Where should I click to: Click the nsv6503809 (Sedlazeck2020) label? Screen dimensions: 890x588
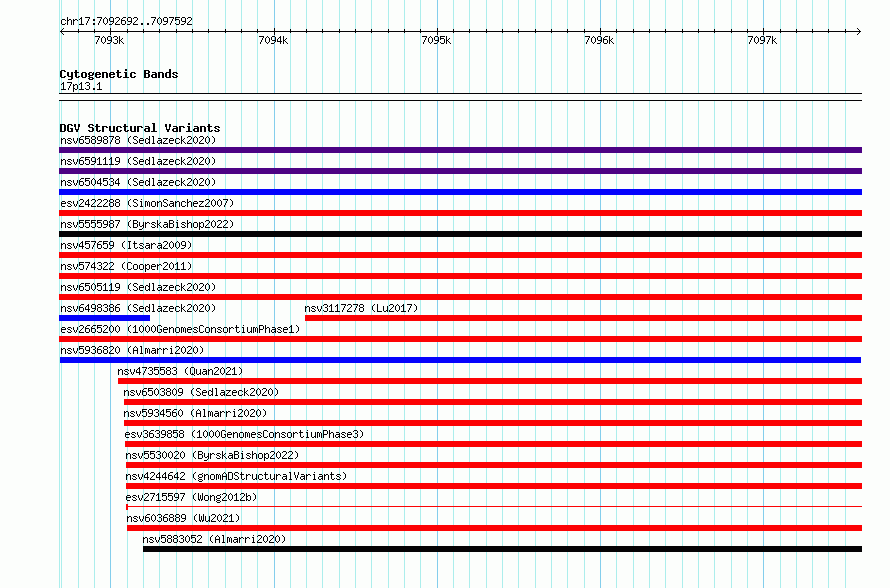point(201,392)
